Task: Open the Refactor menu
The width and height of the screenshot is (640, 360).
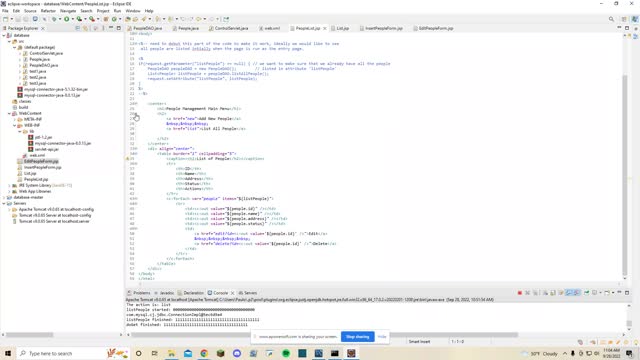Action: (x=48, y=11)
